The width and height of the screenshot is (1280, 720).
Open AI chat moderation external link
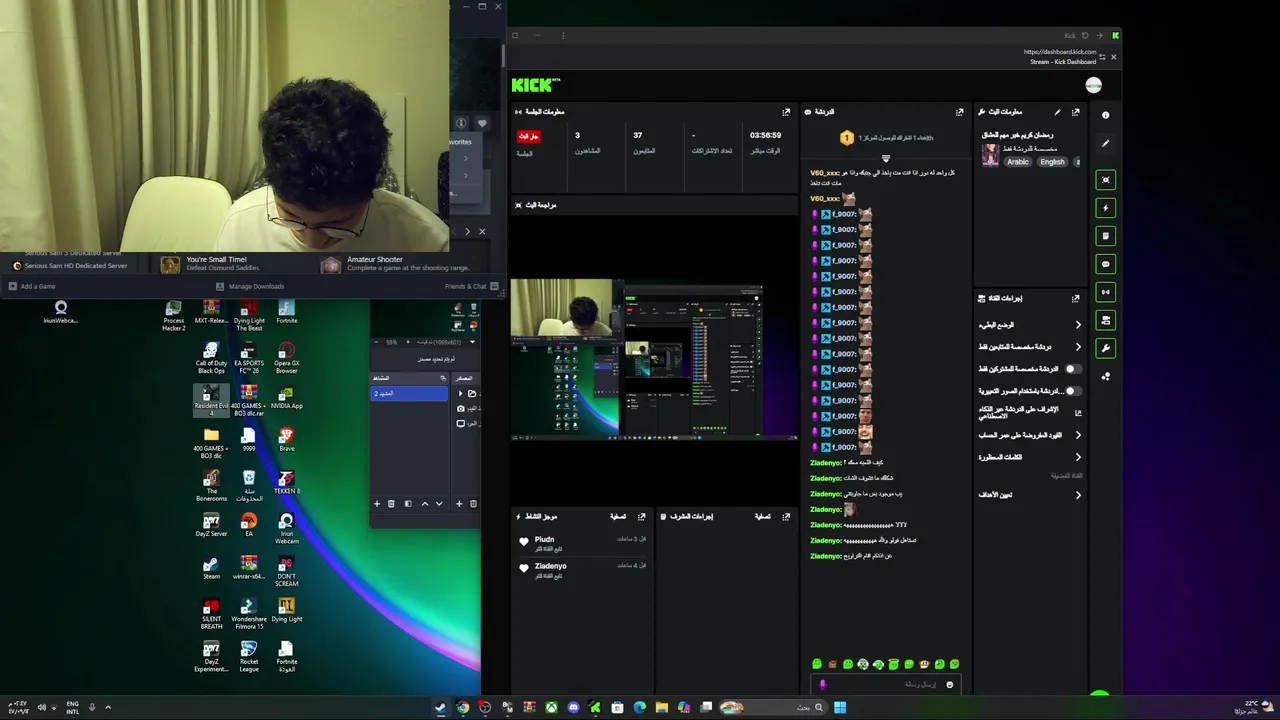click(x=1078, y=413)
